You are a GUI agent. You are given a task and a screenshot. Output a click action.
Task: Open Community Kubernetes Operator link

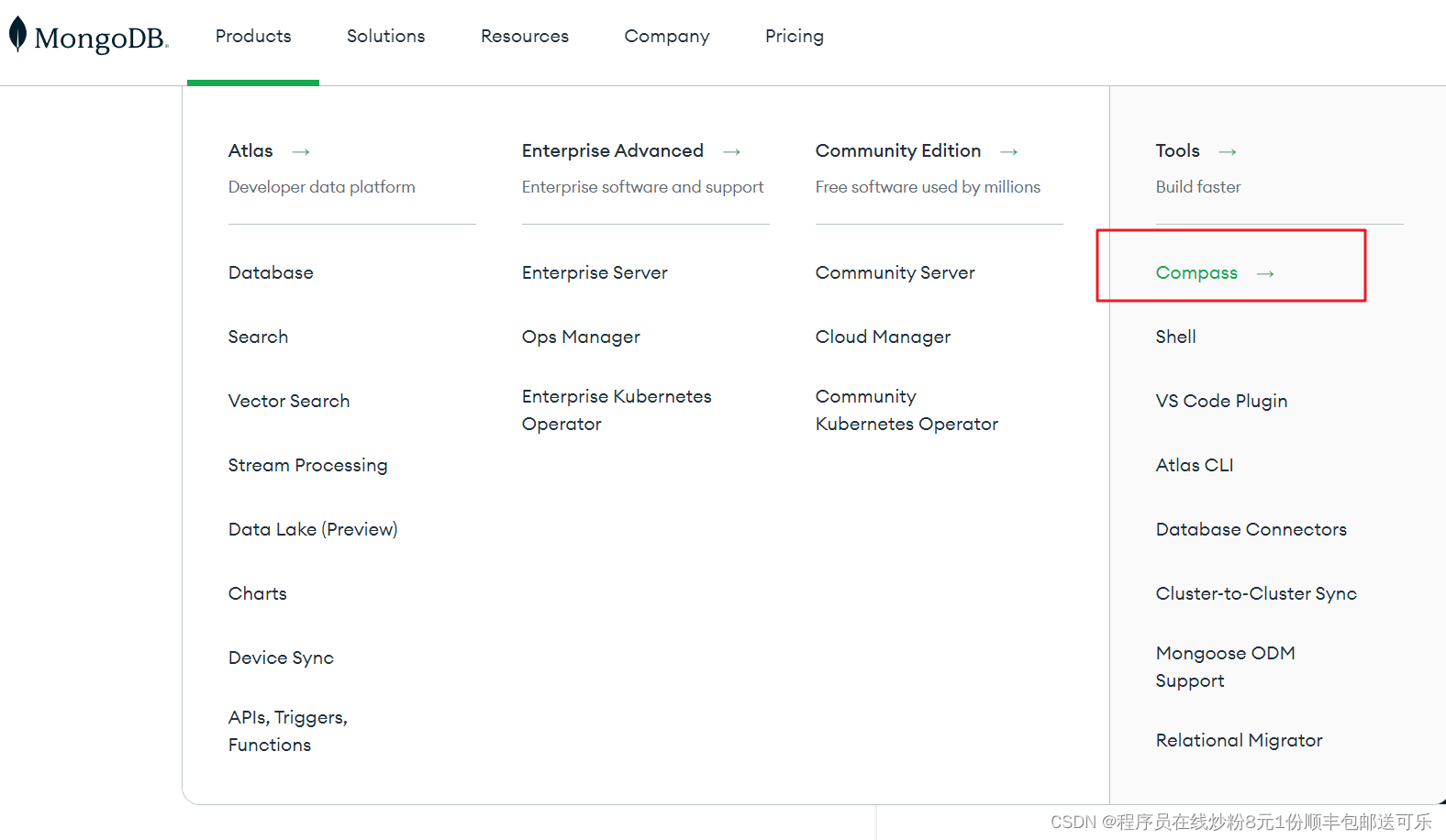click(907, 410)
